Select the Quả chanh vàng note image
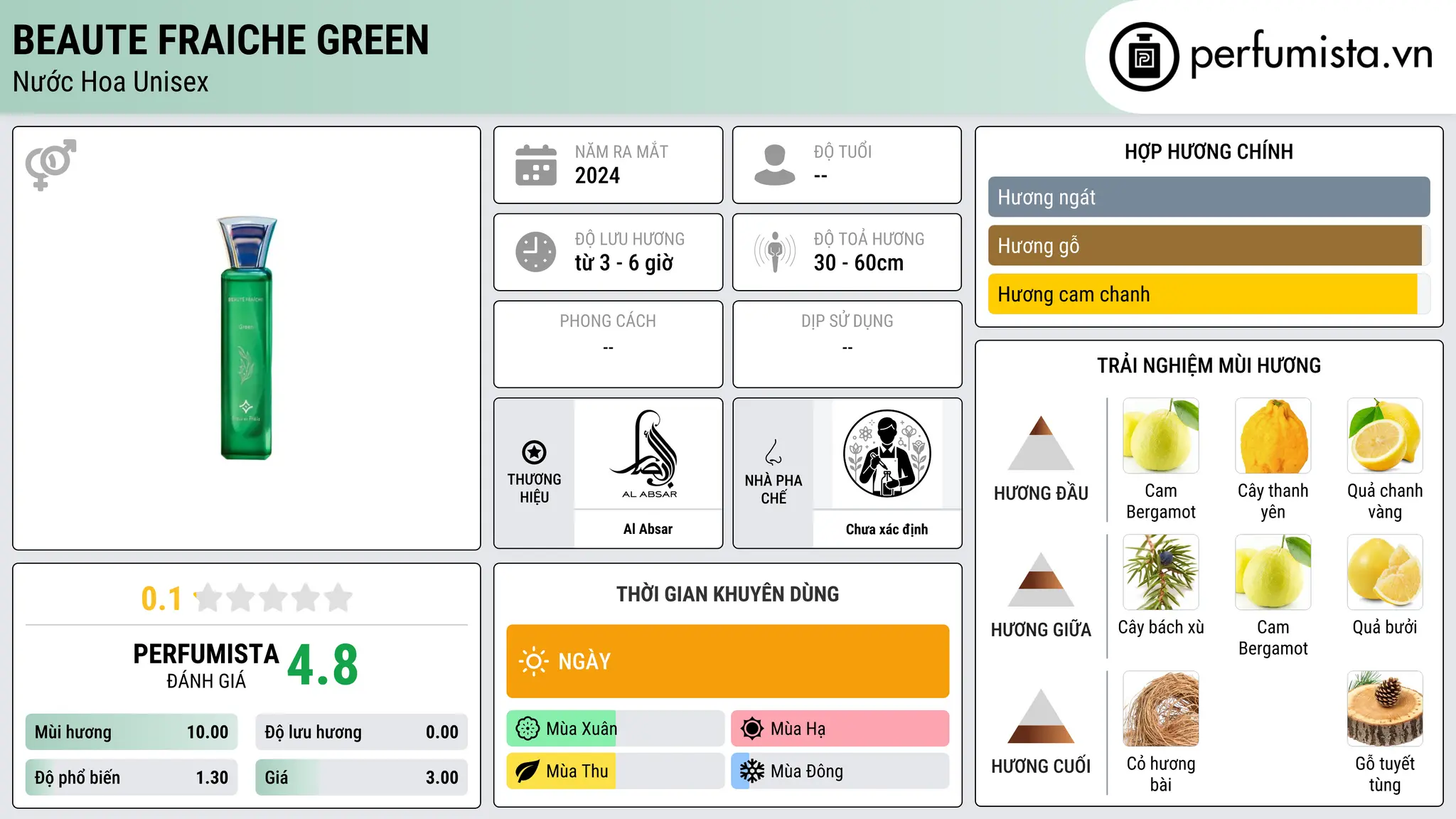 1385,436
